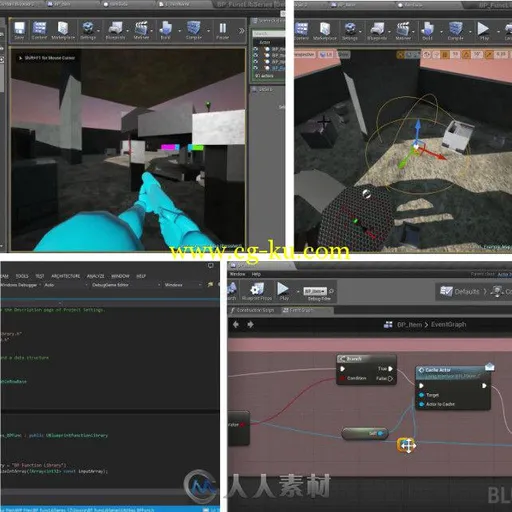Open ANALYZE menu in Visual Studio
The width and height of the screenshot is (512, 512).
point(96,276)
